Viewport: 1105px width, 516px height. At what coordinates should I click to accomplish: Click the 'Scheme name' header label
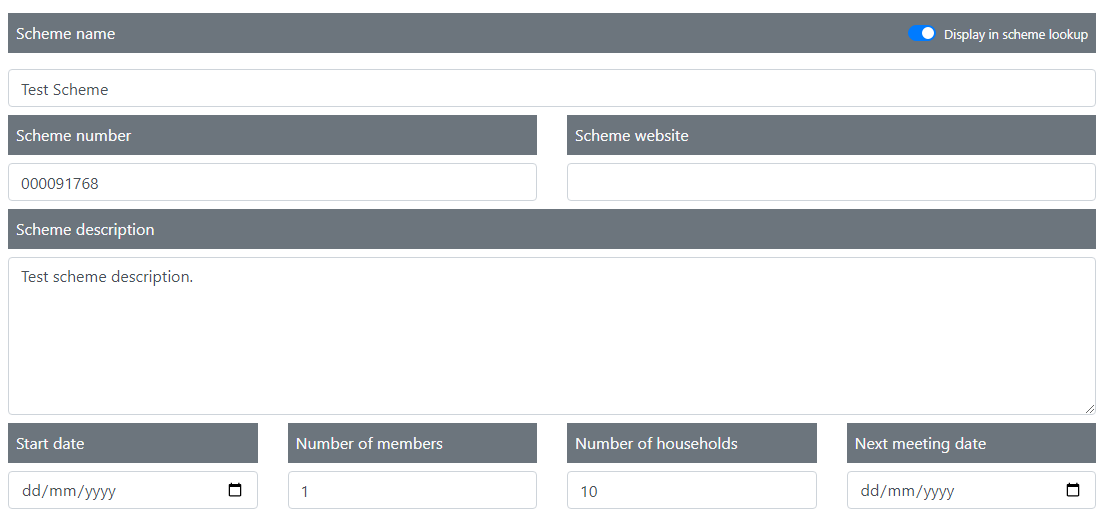point(66,34)
